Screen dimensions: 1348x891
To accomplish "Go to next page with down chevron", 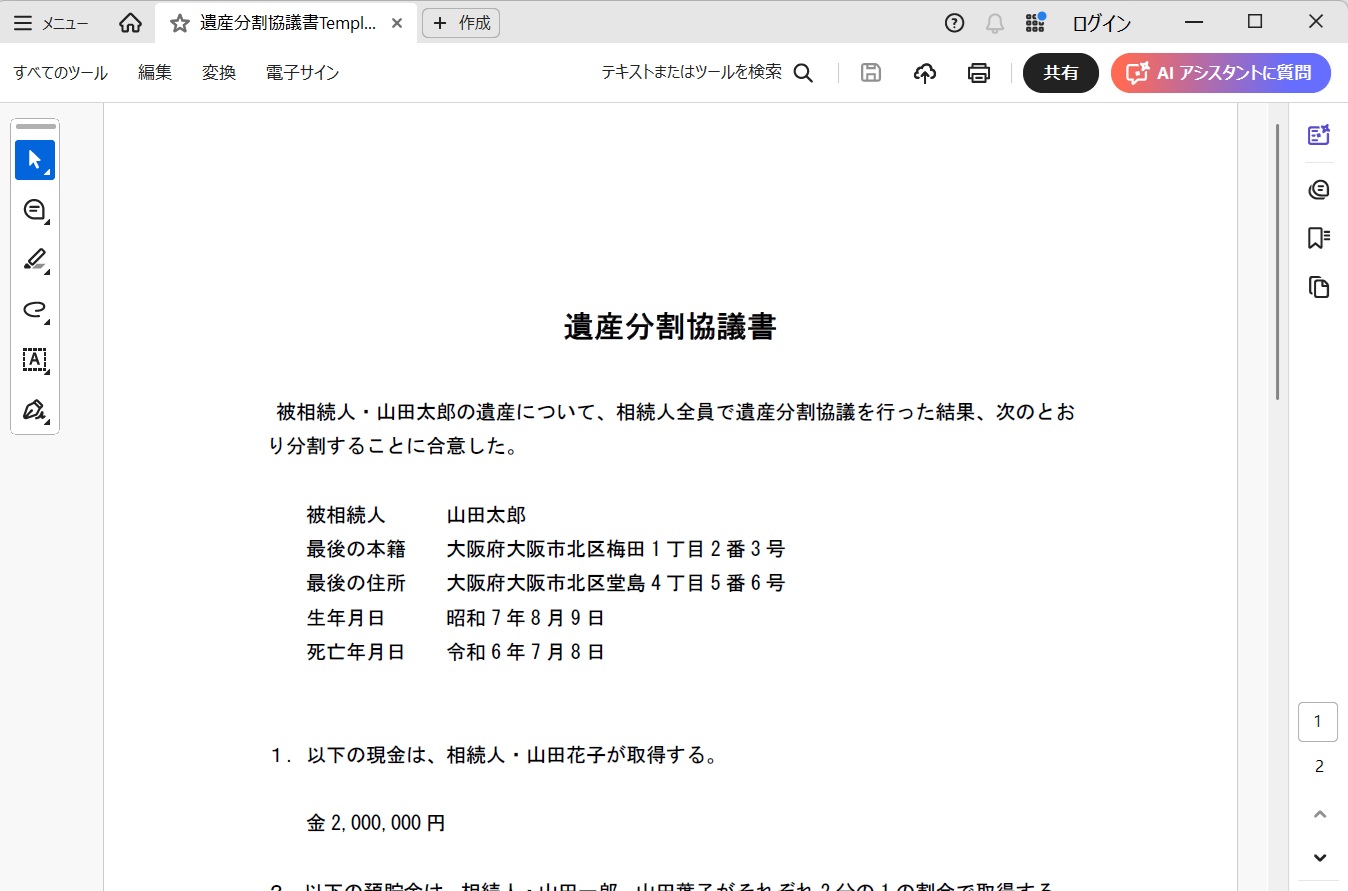I will click(1319, 857).
